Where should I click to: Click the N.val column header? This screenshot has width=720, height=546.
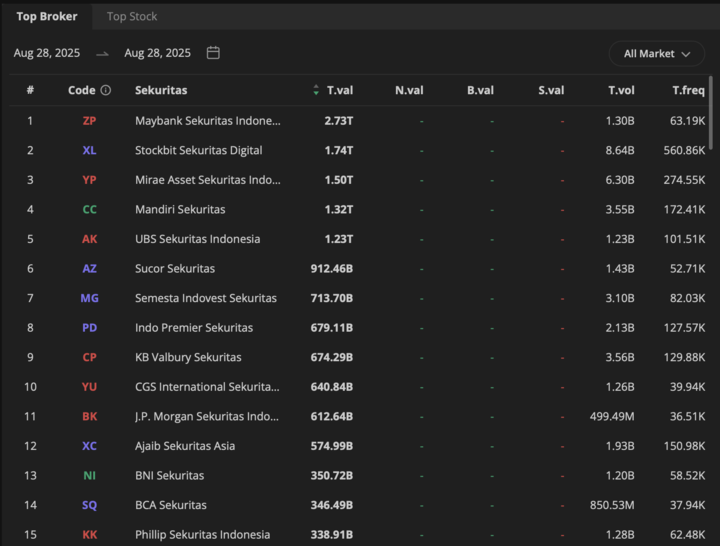408,90
